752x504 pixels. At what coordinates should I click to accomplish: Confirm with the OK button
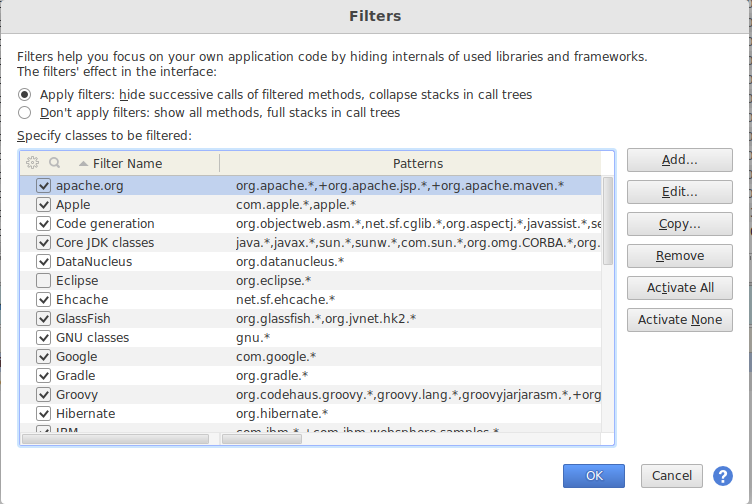(x=594, y=476)
